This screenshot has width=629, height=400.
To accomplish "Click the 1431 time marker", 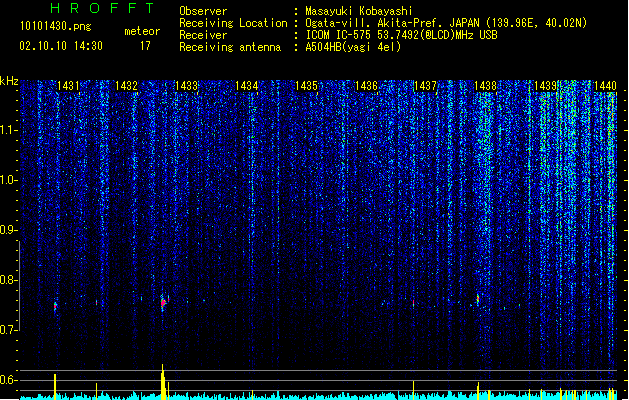I will pyautogui.click(x=68, y=86).
